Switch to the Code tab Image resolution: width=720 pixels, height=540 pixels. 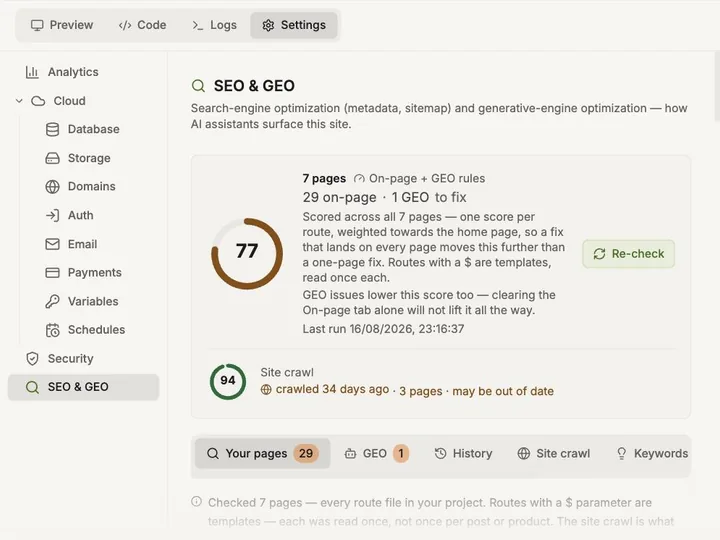tap(142, 25)
